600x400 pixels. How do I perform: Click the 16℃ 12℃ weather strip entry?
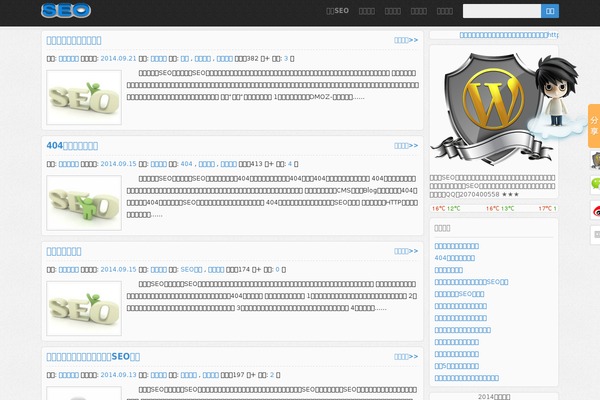[446, 209]
